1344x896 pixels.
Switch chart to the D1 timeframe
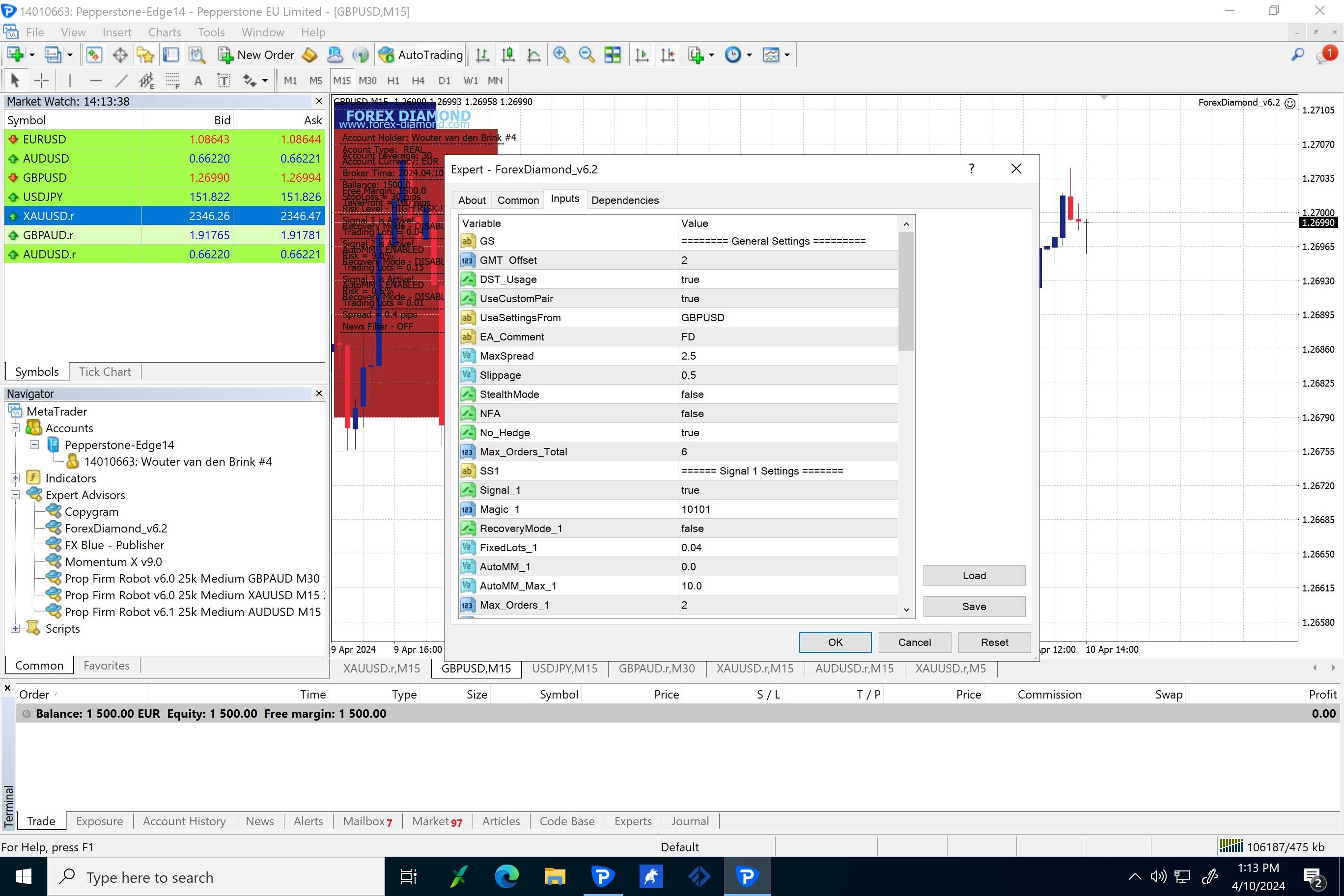tap(444, 81)
